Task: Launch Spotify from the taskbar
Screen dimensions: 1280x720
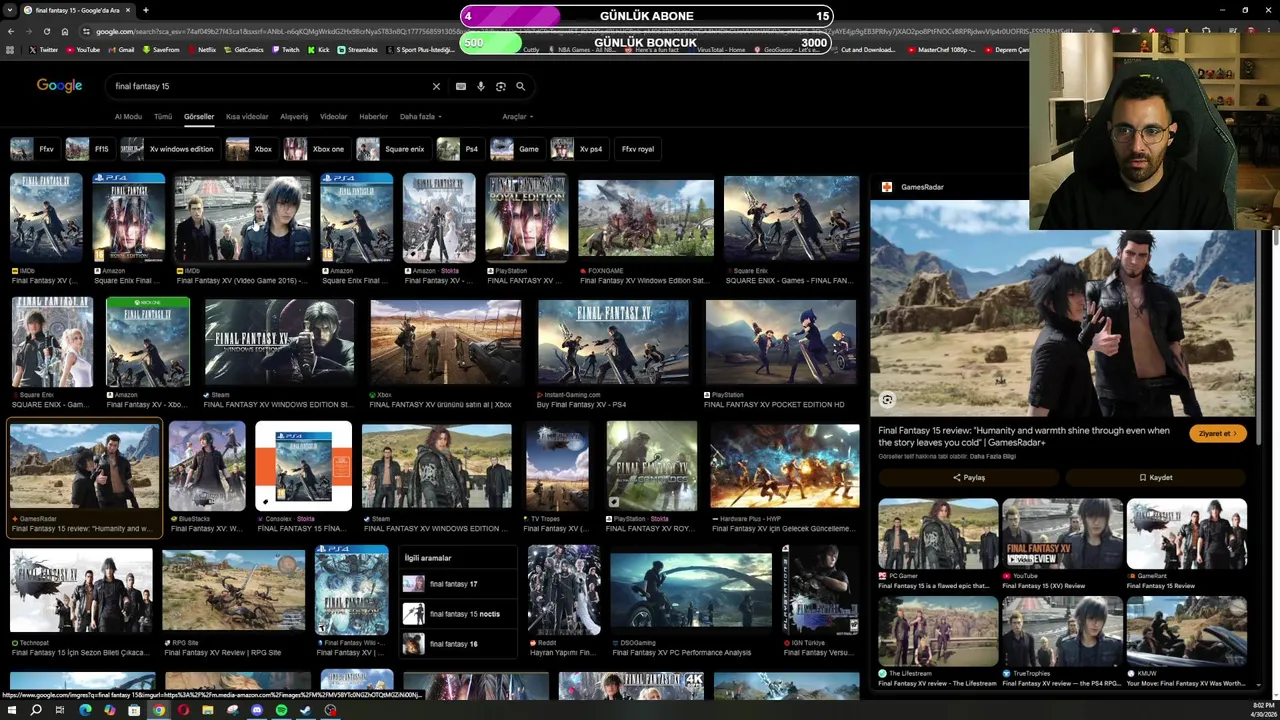Action: (281, 710)
